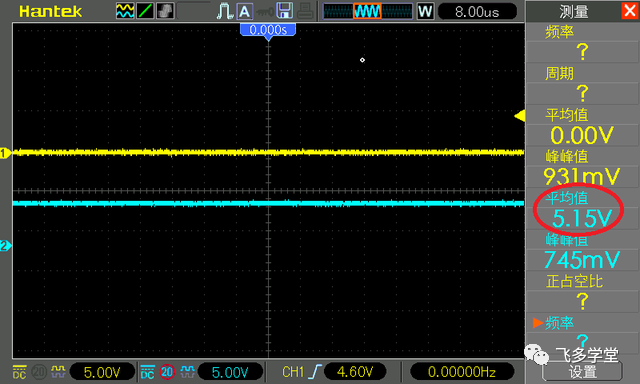Click the 0.00000Hz frequency counter readout
The image size is (640, 384).
(x=462, y=372)
